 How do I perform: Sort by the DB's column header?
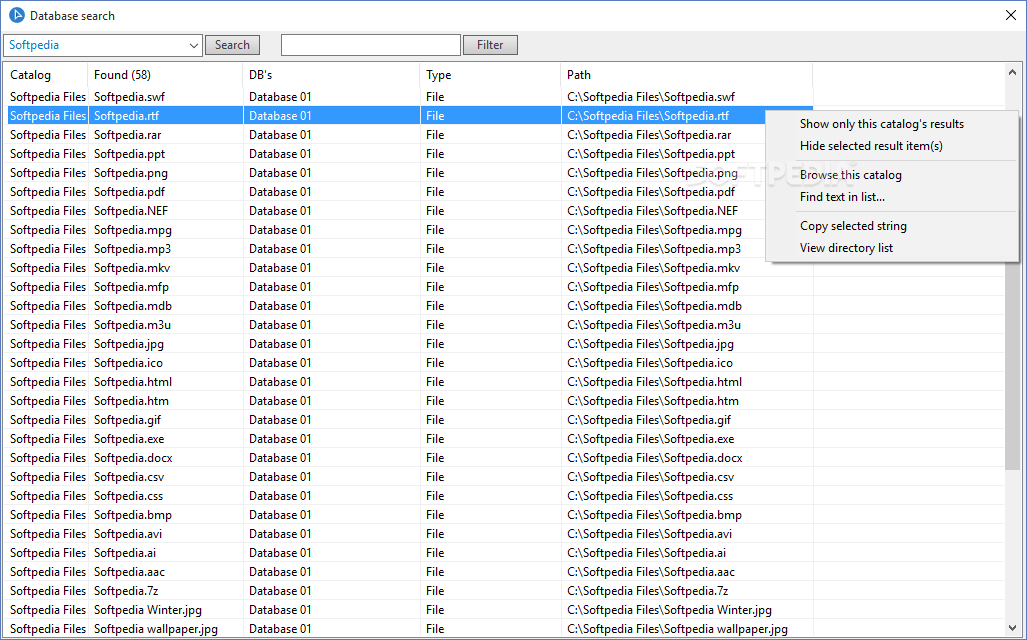click(331, 75)
